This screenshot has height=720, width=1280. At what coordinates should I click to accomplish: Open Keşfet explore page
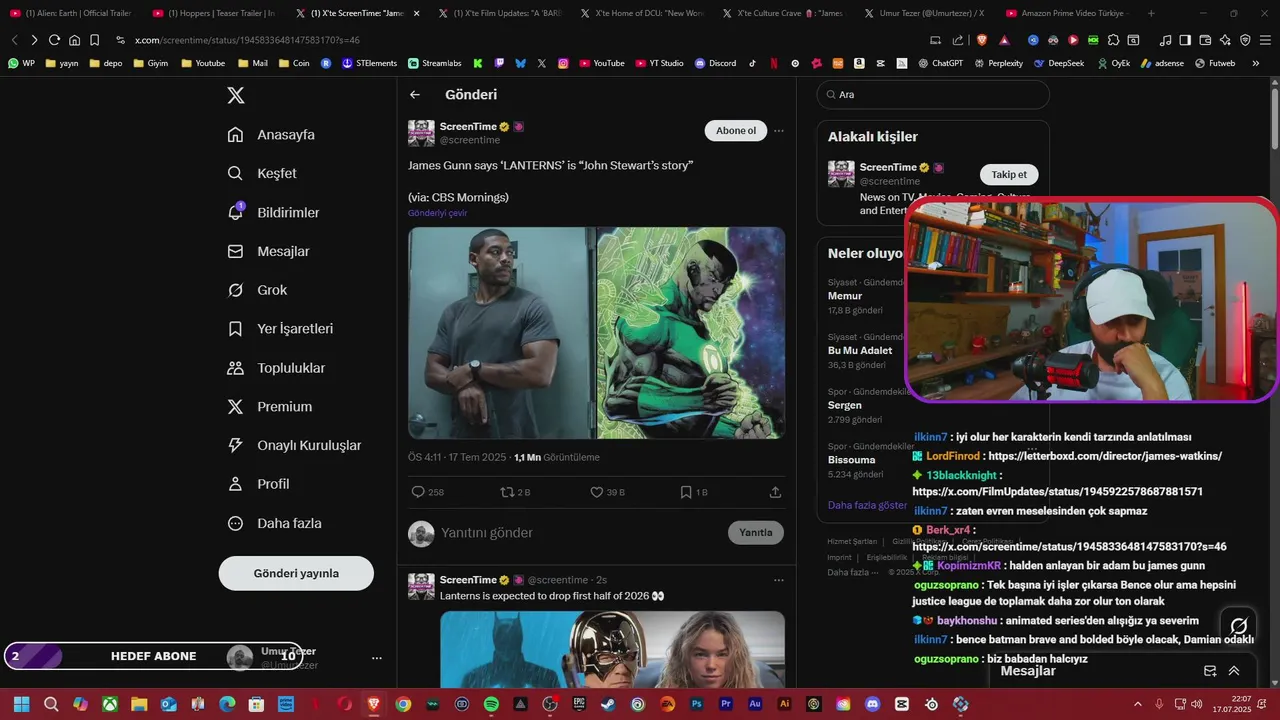262,174
